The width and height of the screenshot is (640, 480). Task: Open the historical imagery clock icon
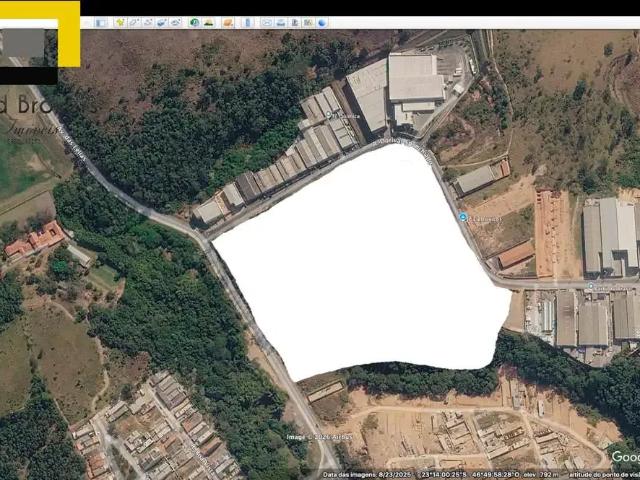point(195,22)
